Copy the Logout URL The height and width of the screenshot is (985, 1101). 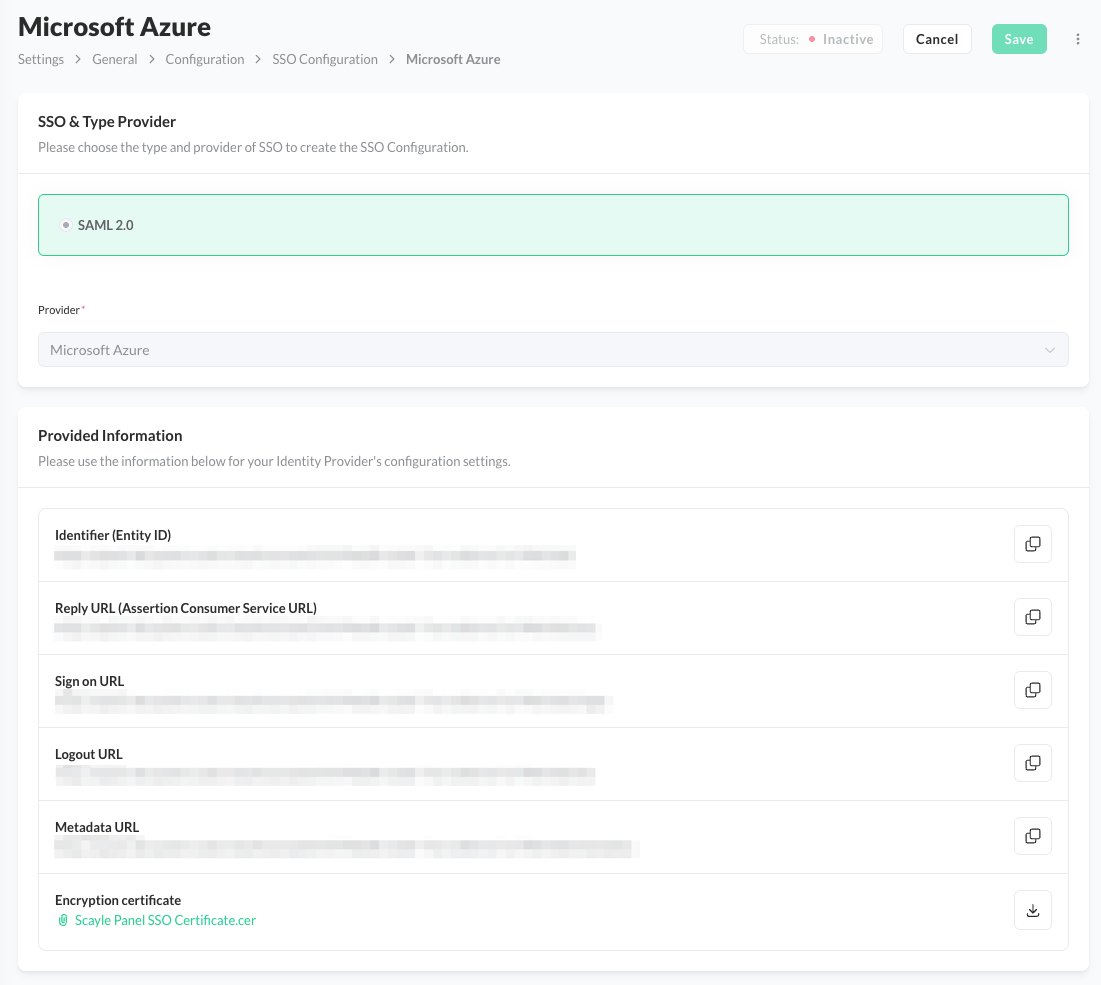[1032, 763]
